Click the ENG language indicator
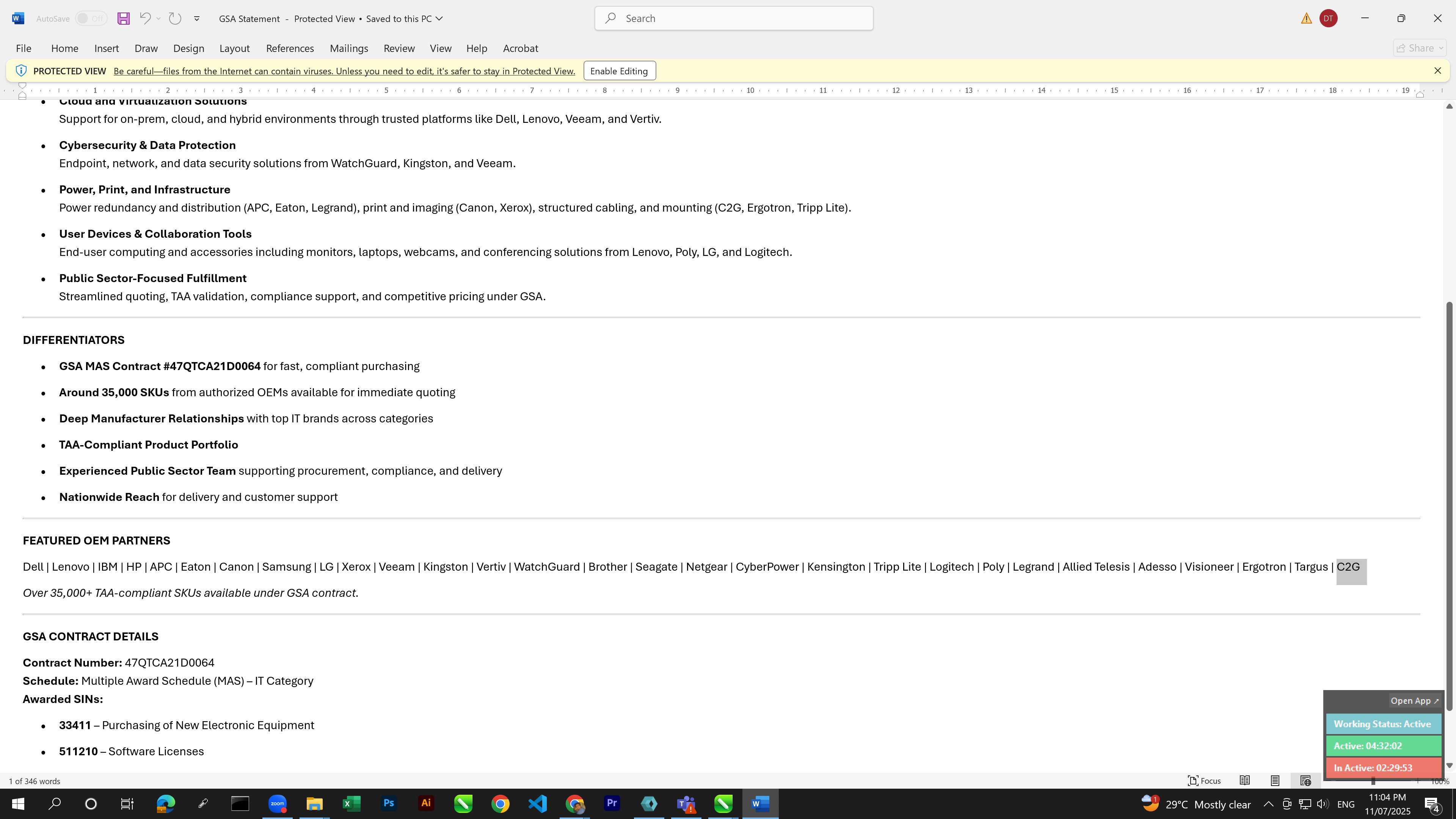1456x819 pixels. pos(1346,804)
